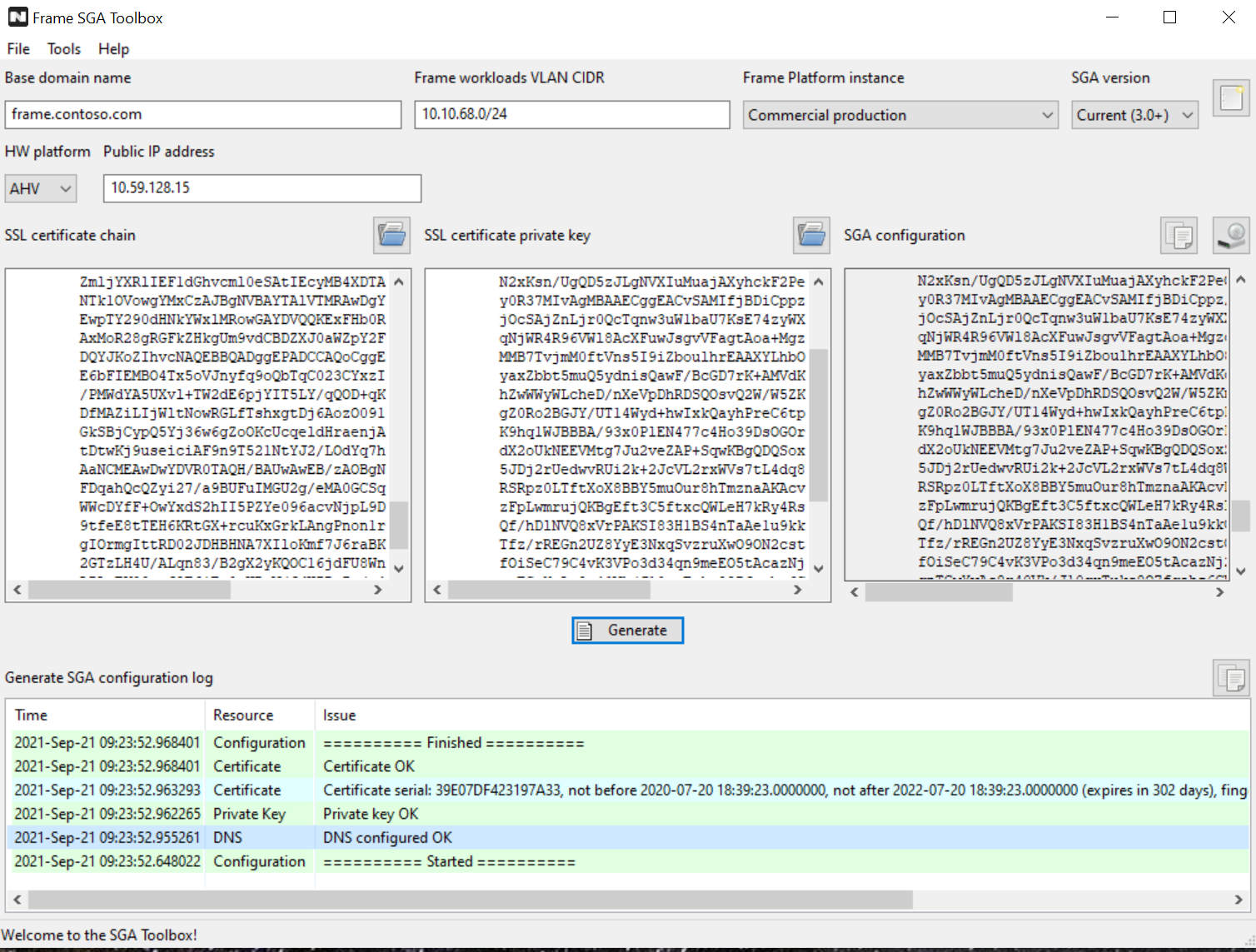Click the new document icon near SGA version
The image size is (1256, 952).
(x=1231, y=97)
